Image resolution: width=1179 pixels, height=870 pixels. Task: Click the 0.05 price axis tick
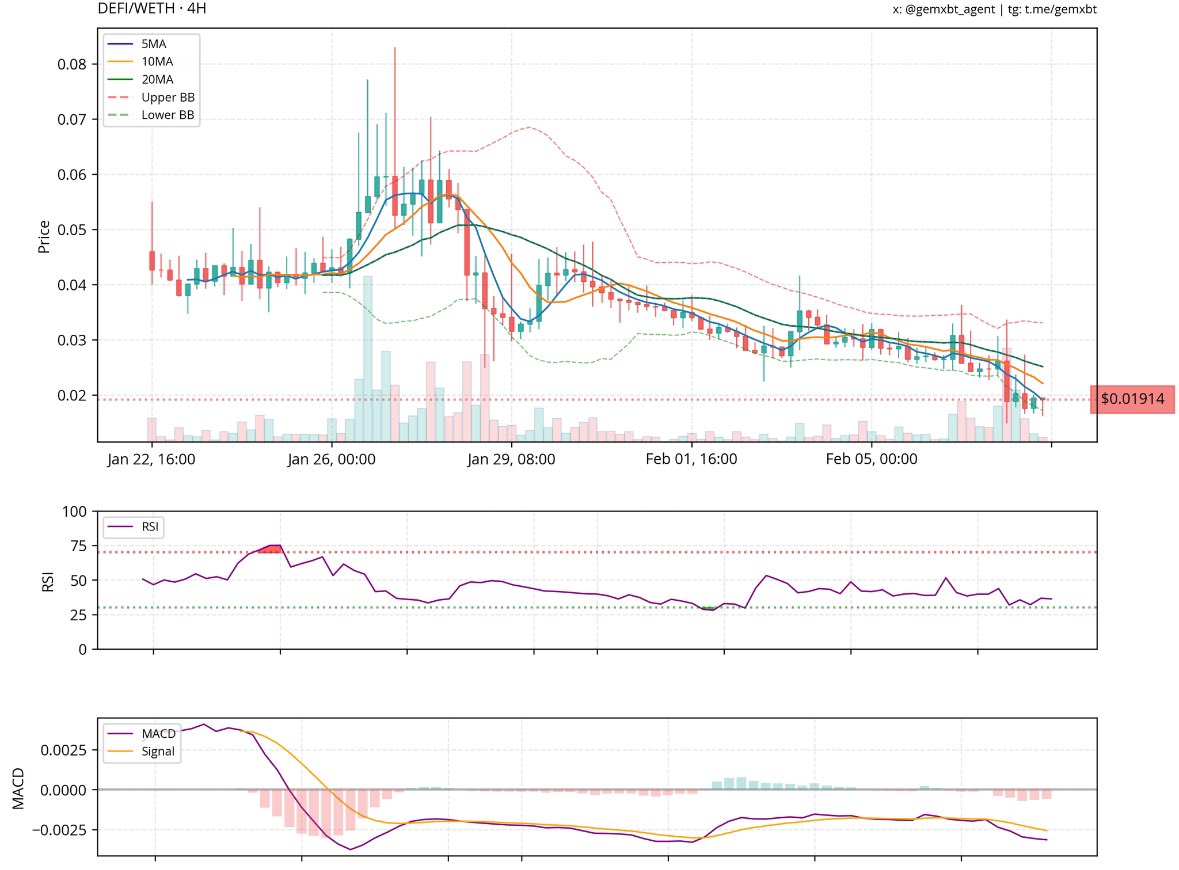(x=72, y=230)
